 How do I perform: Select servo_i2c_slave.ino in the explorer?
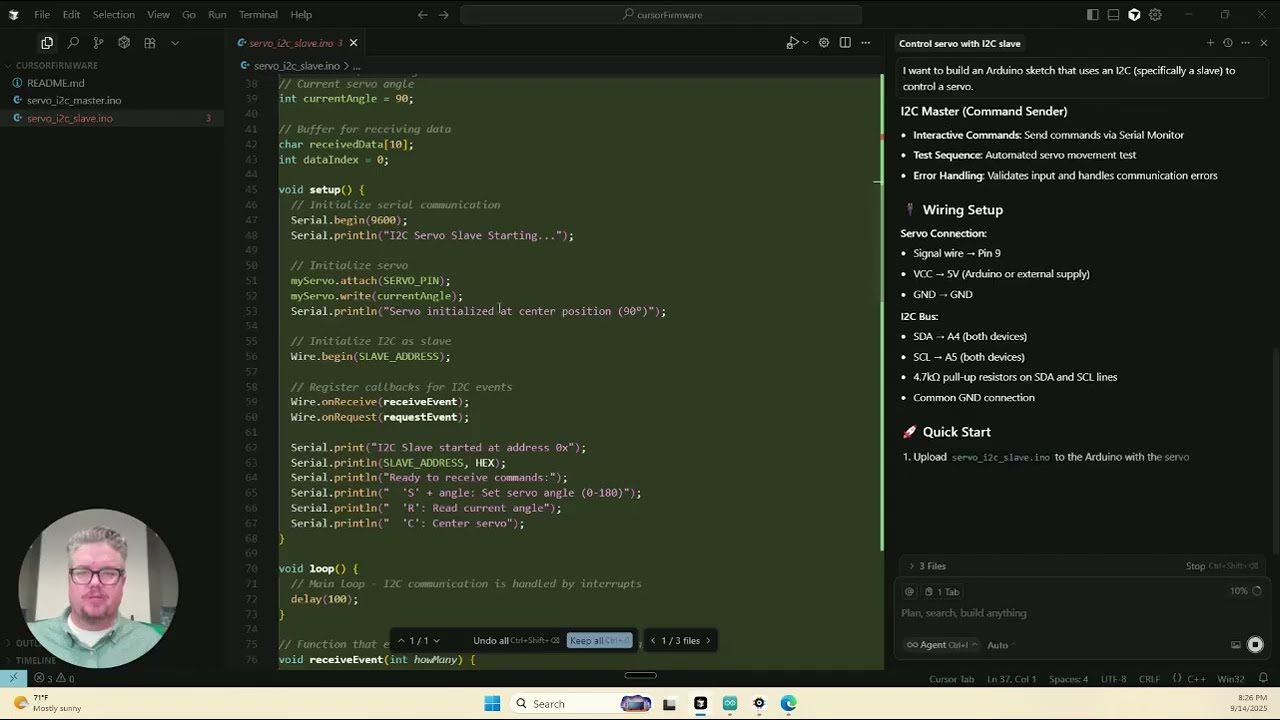pyautogui.click(x=70, y=118)
